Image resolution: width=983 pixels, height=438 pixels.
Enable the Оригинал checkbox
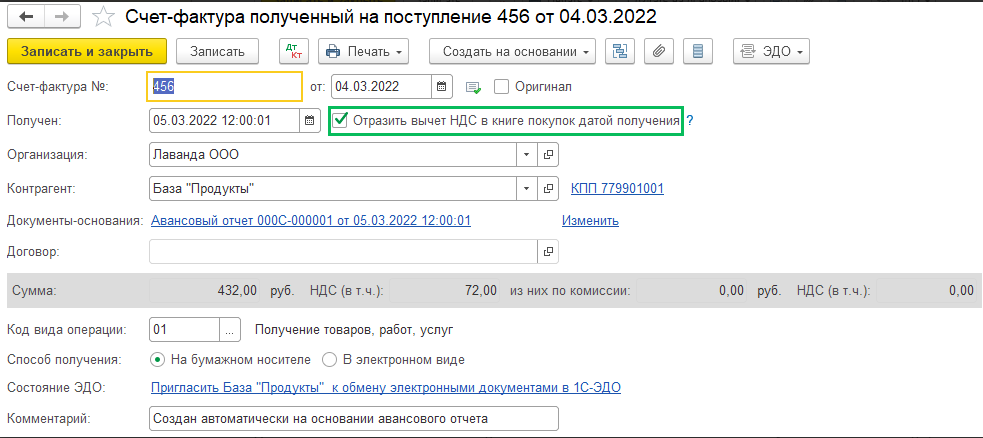tap(502, 87)
